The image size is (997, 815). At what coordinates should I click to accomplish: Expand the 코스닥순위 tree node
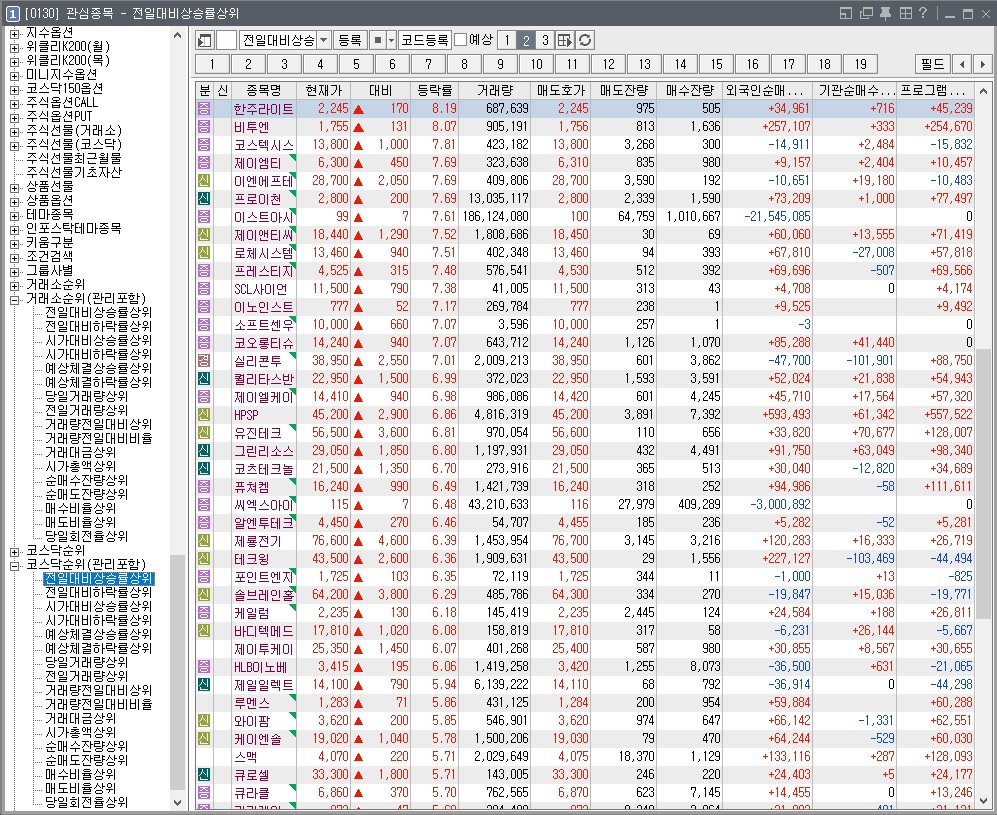pos(14,551)
